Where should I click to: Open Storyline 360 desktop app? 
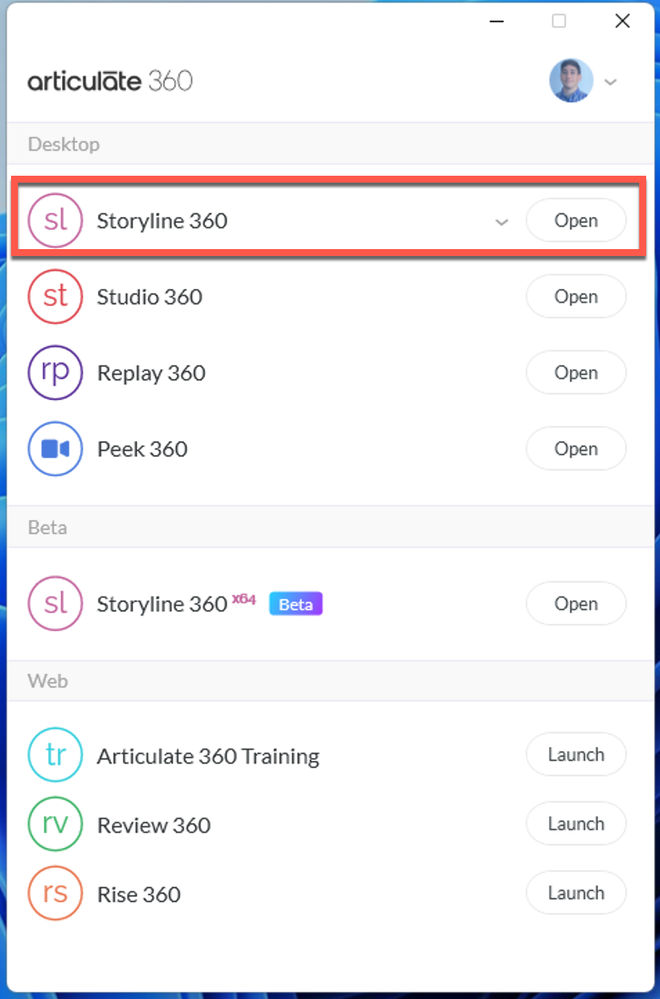click(576, 221)
